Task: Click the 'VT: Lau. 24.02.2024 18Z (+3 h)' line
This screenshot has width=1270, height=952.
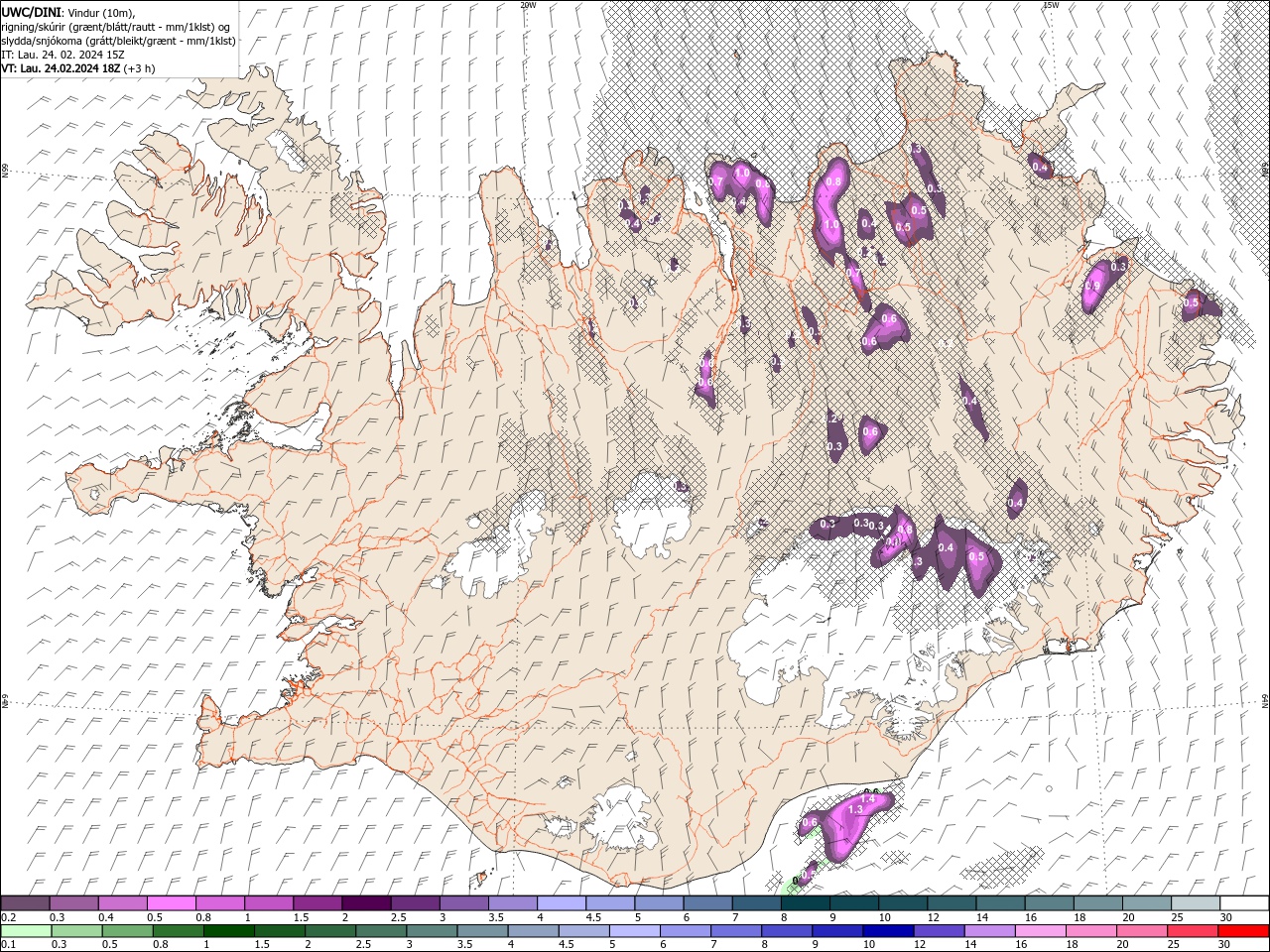Action: coord(77,68)
